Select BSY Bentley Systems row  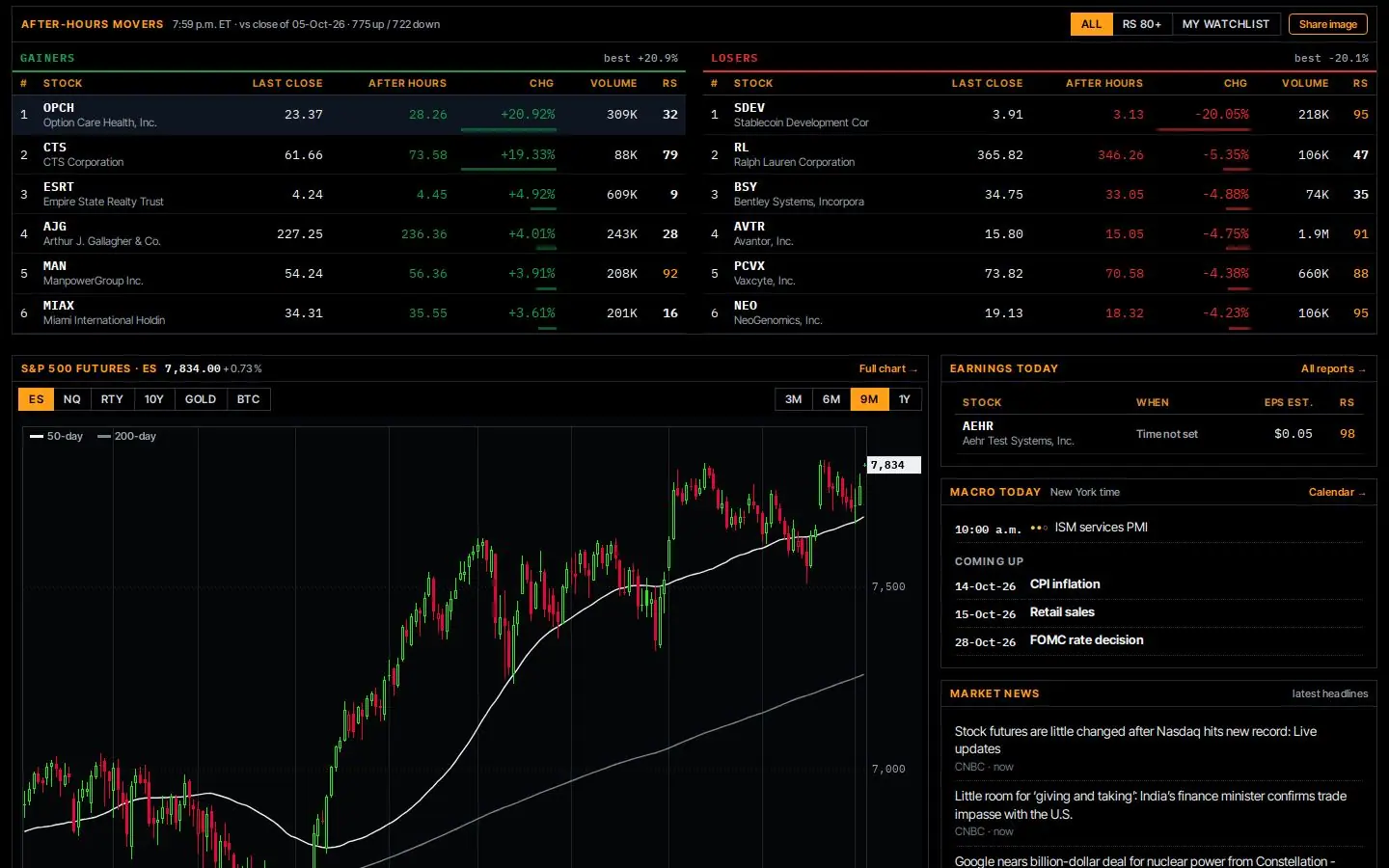click(1040, 194)
